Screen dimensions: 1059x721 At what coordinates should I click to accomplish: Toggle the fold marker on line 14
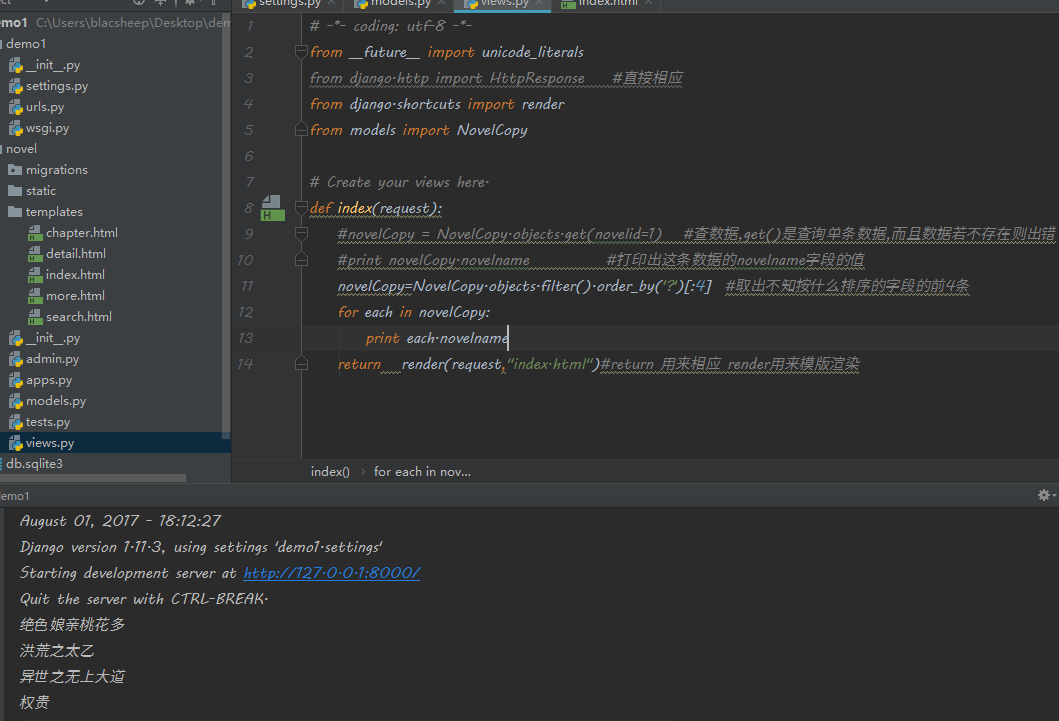300,365
